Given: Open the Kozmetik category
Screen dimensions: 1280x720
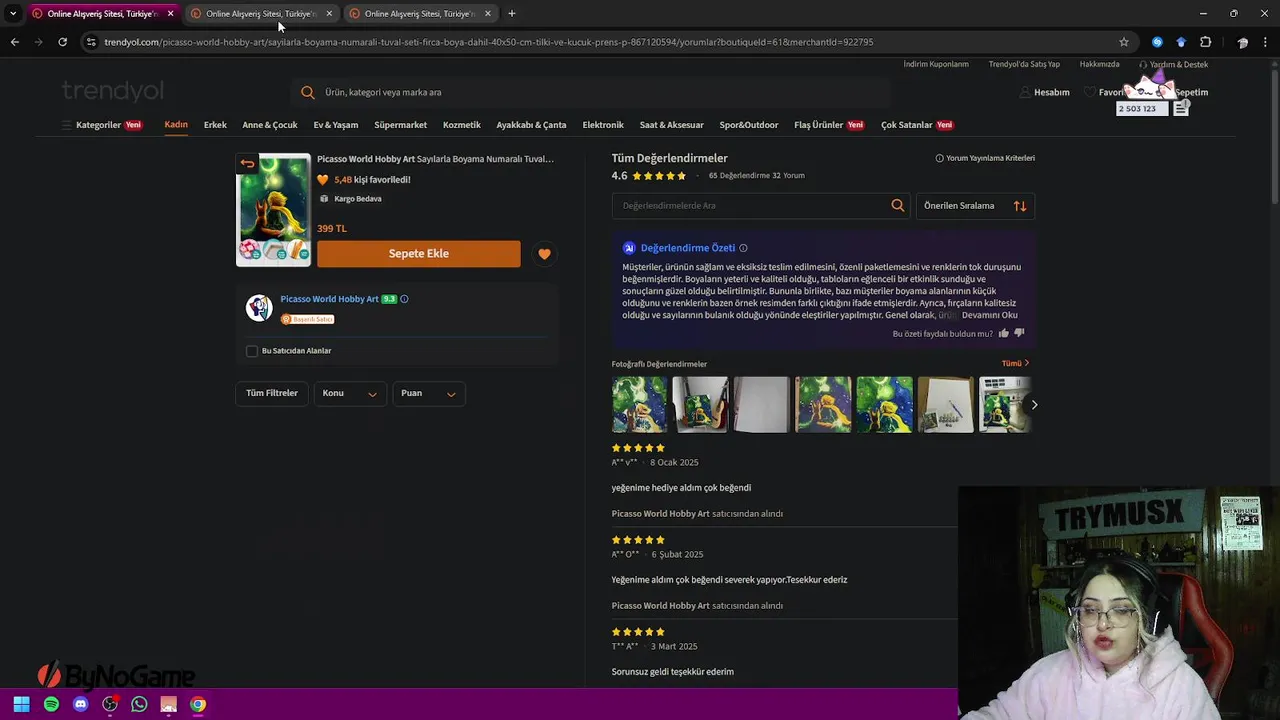Looking at the screenshot, I should coord(462,125).
